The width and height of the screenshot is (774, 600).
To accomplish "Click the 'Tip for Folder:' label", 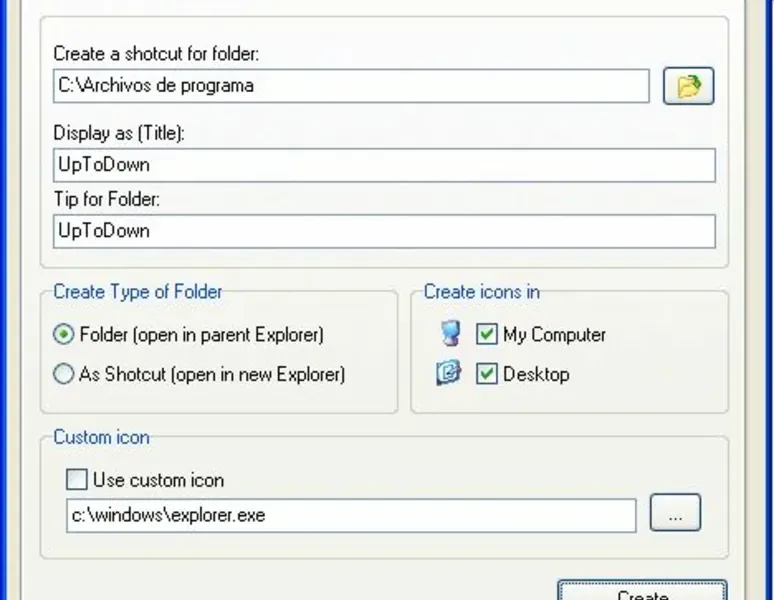I will pos(107,199).
